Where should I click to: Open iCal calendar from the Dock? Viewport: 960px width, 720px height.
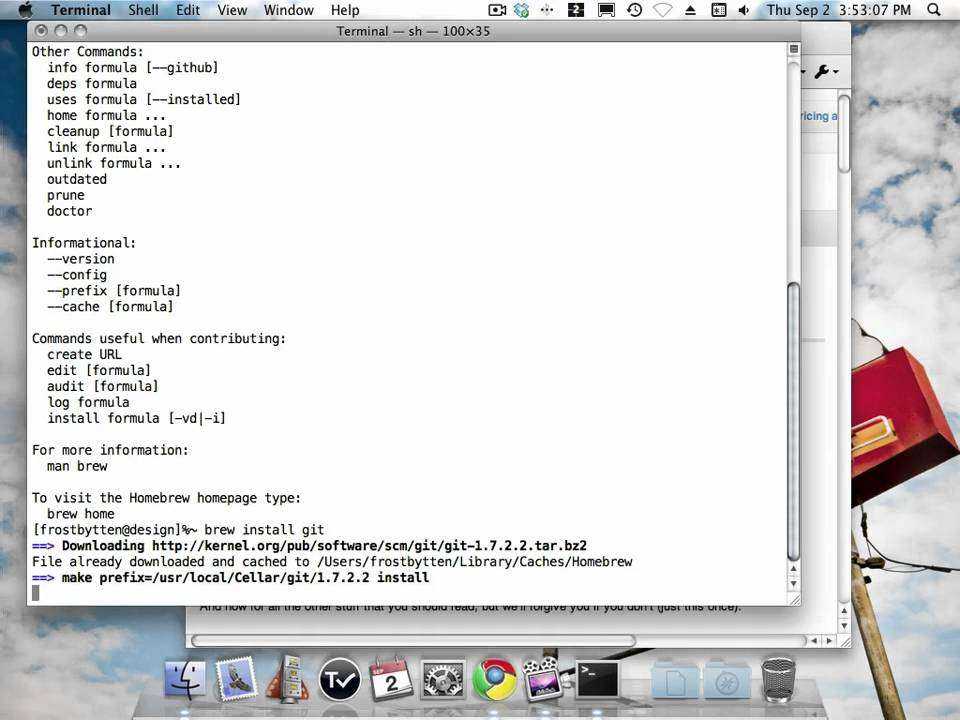tap(391, 678)
